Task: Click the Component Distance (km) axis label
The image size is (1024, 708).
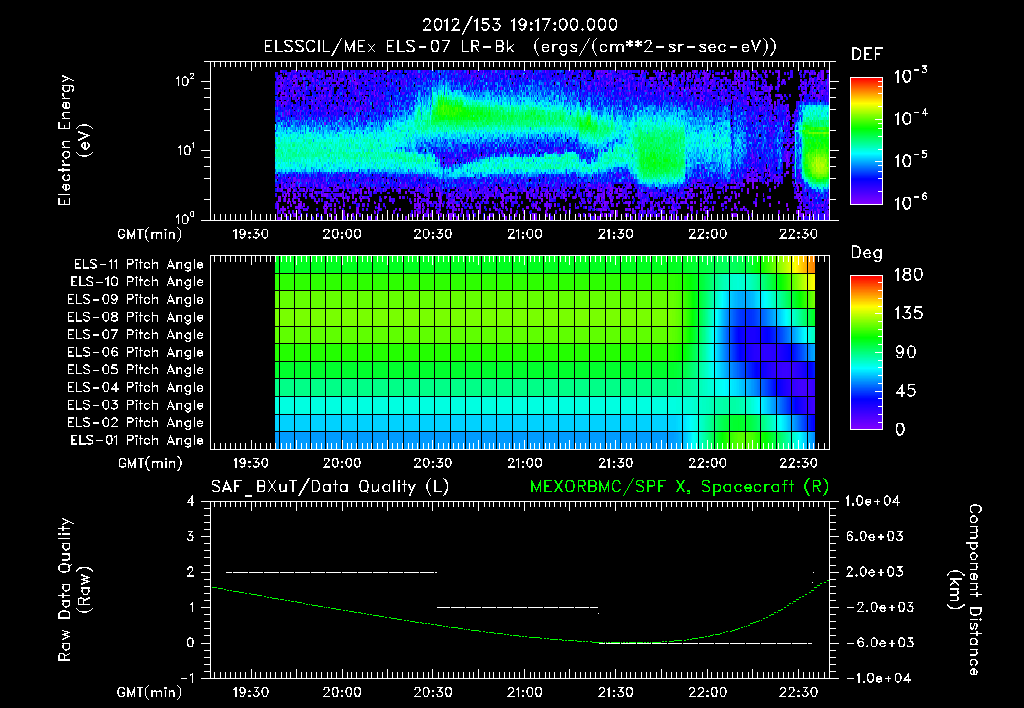Action: [965, 590]
